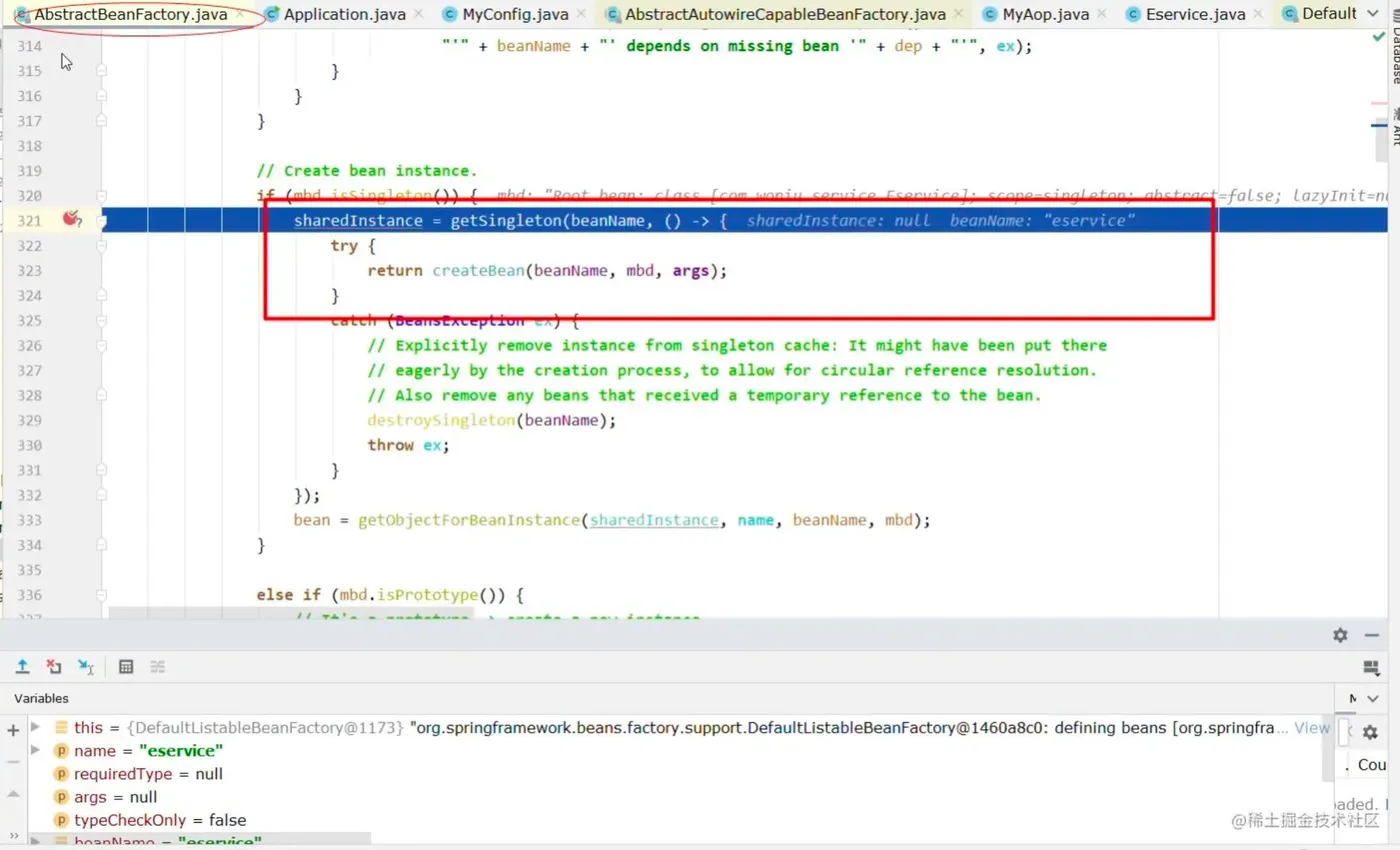Select the 'requiredType = null' variable row
This screenshot has width=1400, height=850.
[680, 774]
